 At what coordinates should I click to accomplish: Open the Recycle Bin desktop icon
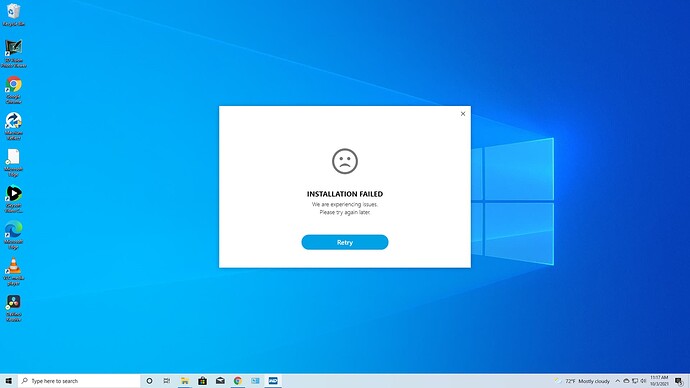pos(13,15)
